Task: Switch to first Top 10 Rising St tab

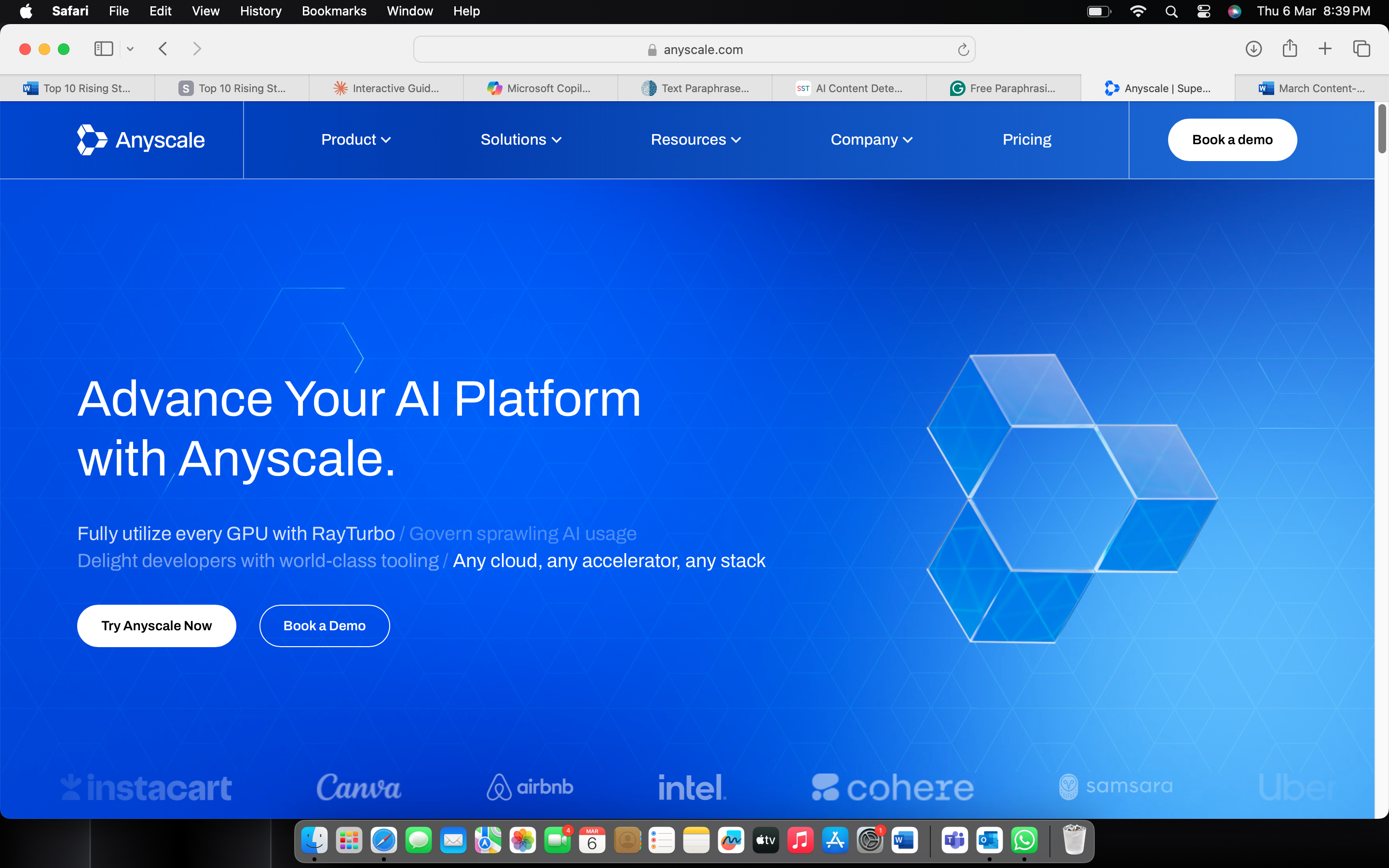Action: coord(77,88)
